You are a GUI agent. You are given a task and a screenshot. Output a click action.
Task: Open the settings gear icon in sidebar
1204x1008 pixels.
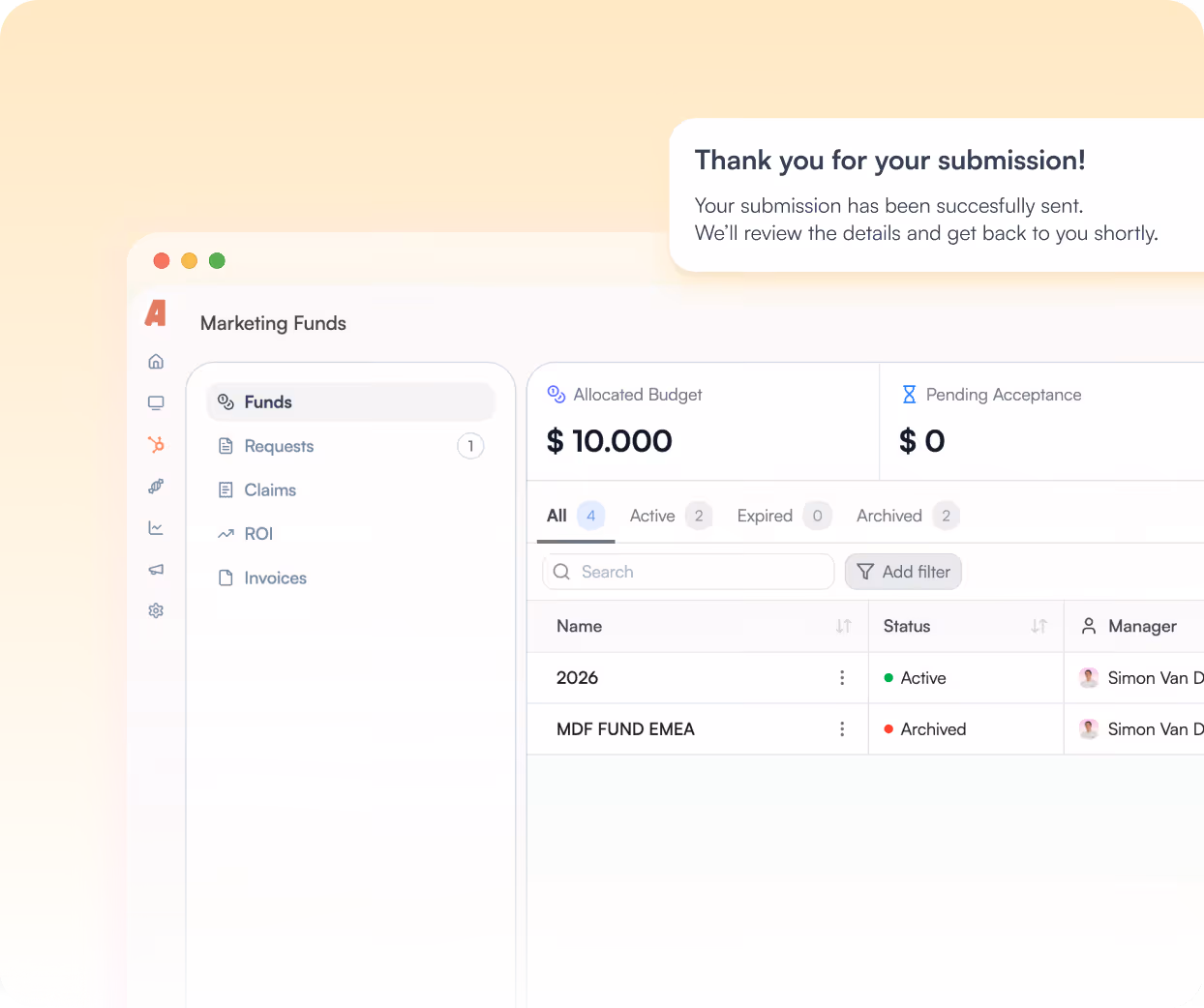coord(156,610)
